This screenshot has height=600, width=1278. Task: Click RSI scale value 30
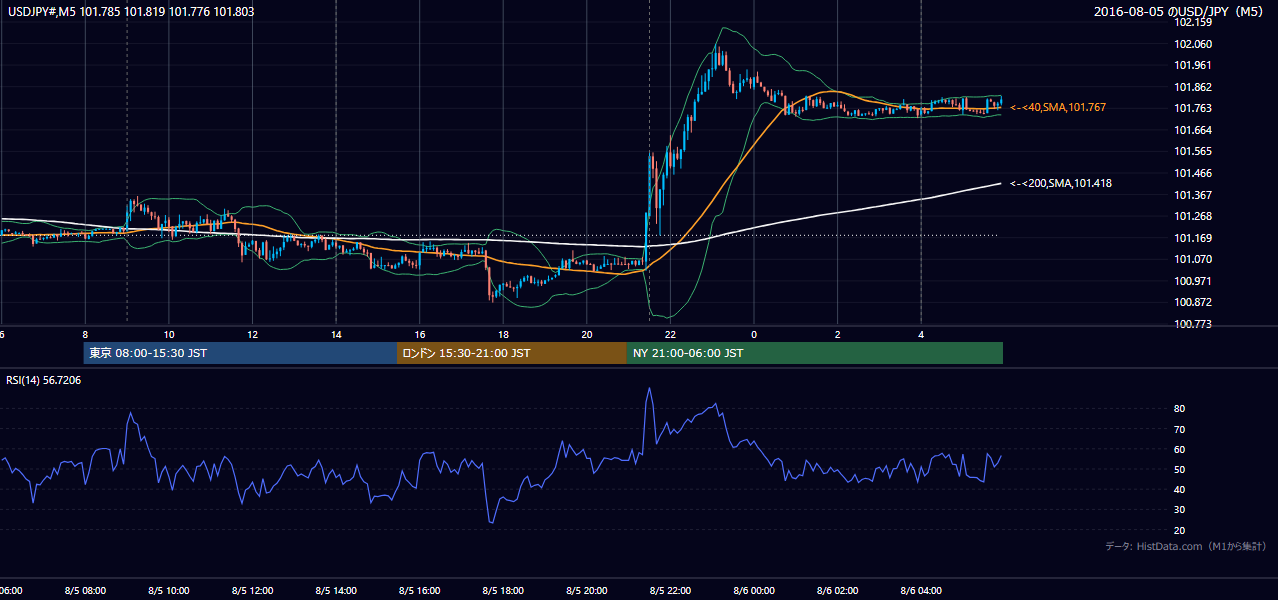(1180, 510)
